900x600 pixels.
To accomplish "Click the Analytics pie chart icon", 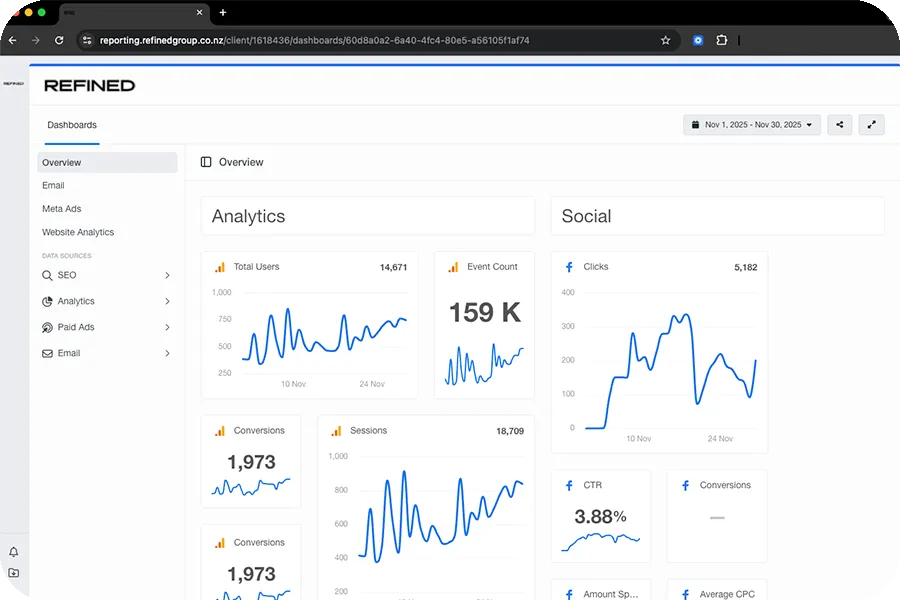I will tap(47, 301).
